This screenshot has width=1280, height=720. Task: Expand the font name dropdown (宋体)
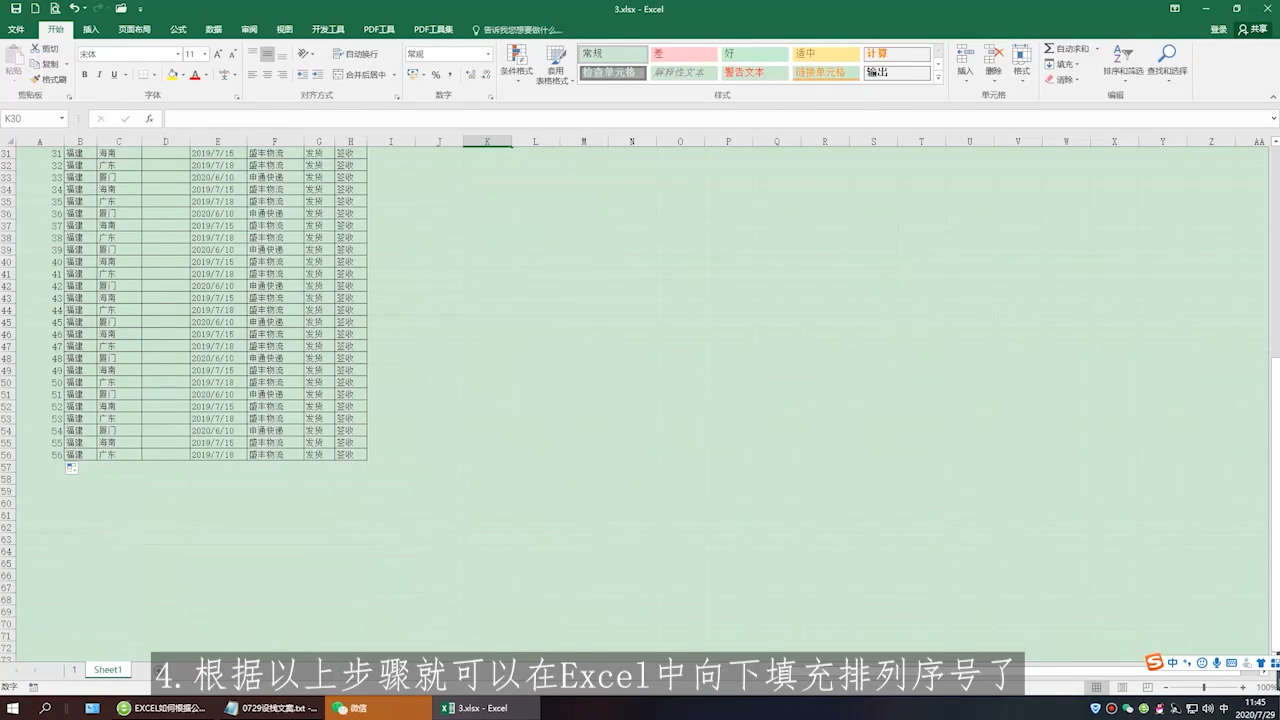pyautogui.click(x=178, y=54)
